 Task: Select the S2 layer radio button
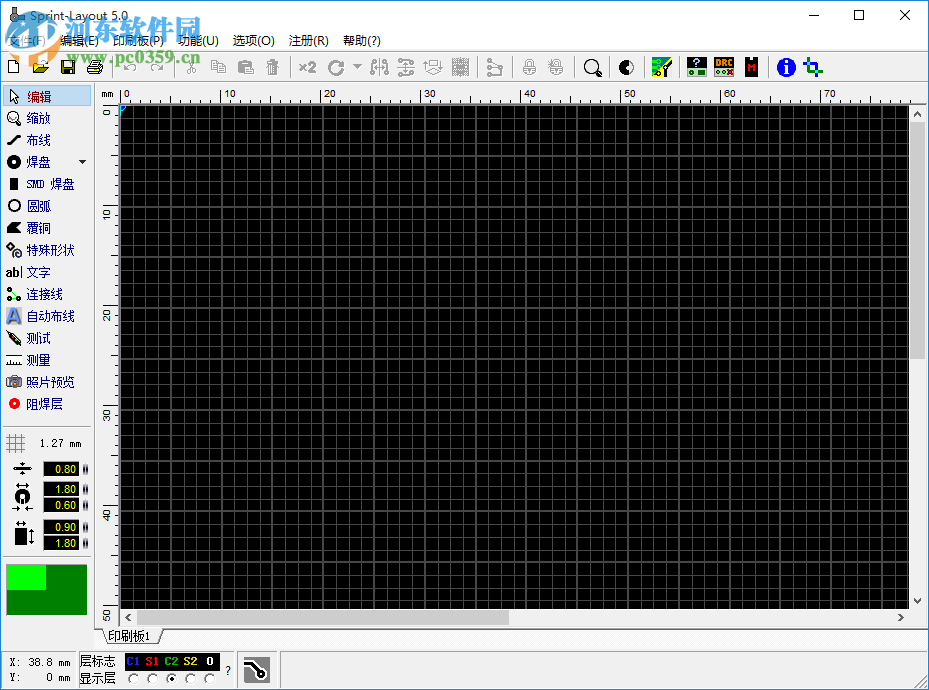coord(190,679)
